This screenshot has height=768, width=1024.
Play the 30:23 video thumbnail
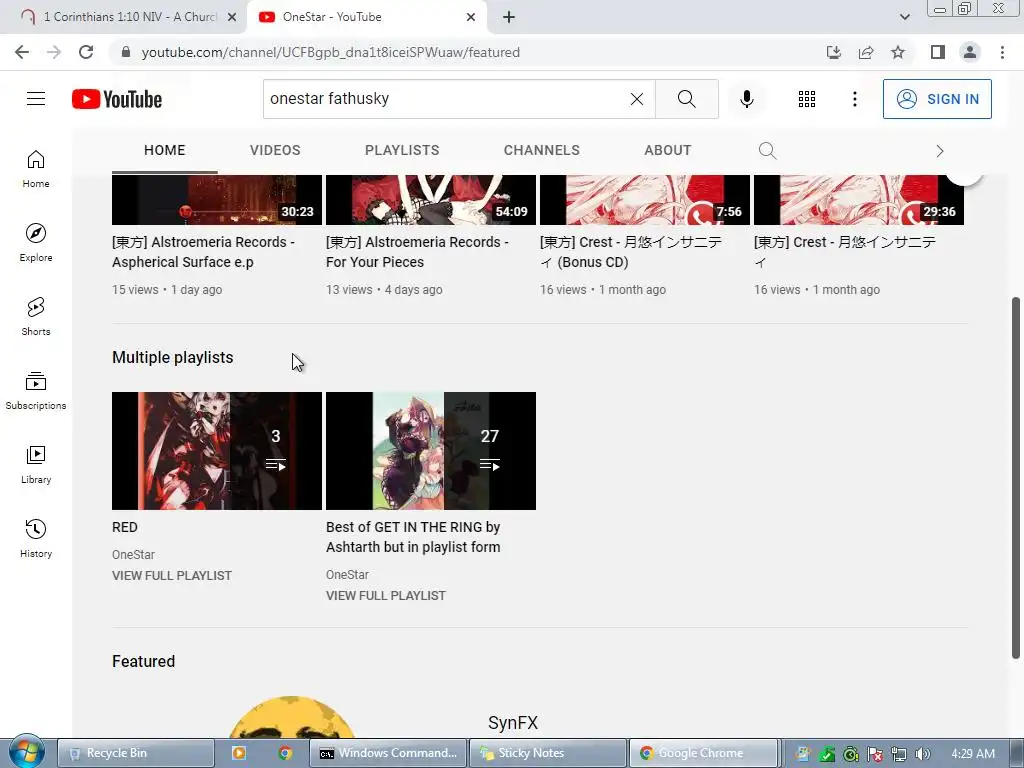[217, 200]
